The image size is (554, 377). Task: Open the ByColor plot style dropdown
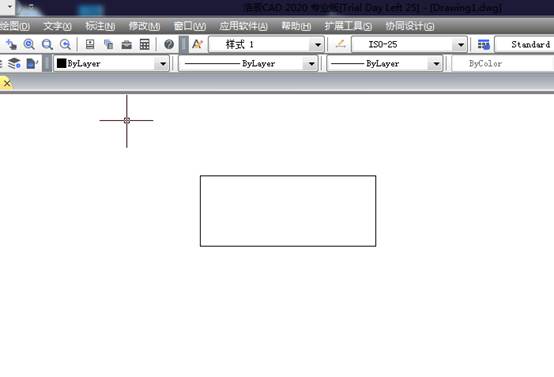(x=503, y=64)
